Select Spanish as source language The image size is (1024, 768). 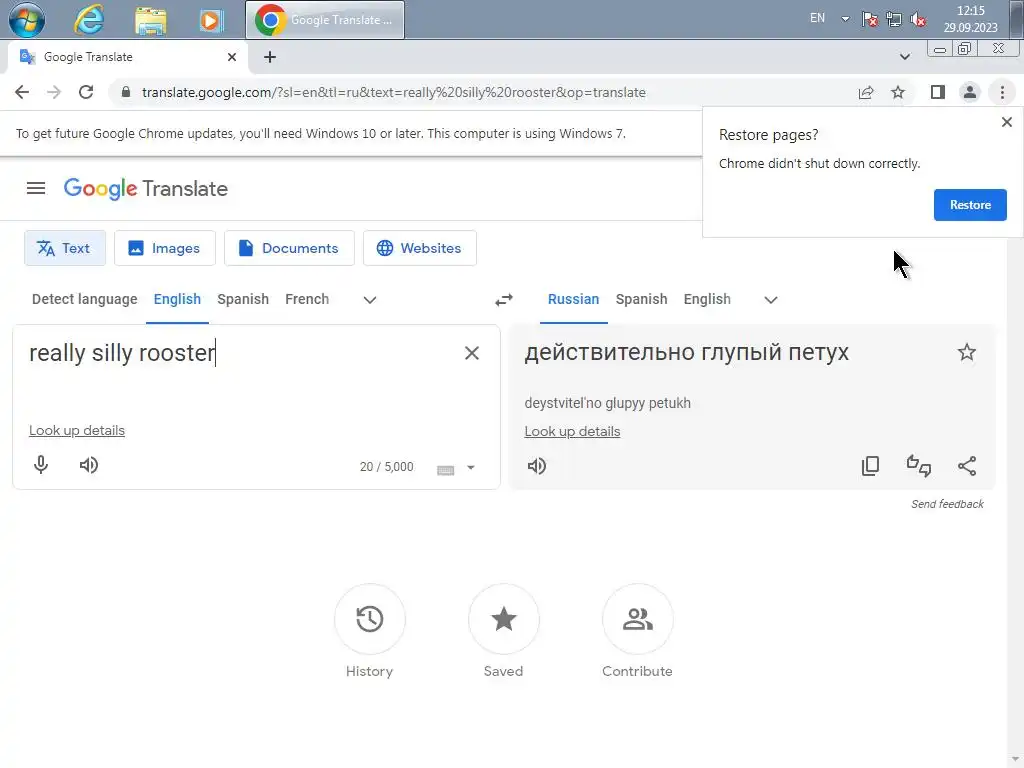(x=243, y=299)
